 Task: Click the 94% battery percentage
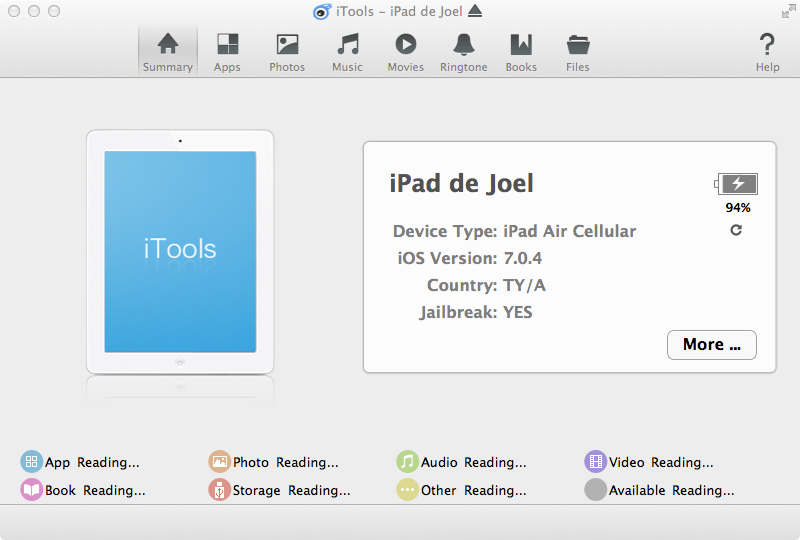(738, 208)
